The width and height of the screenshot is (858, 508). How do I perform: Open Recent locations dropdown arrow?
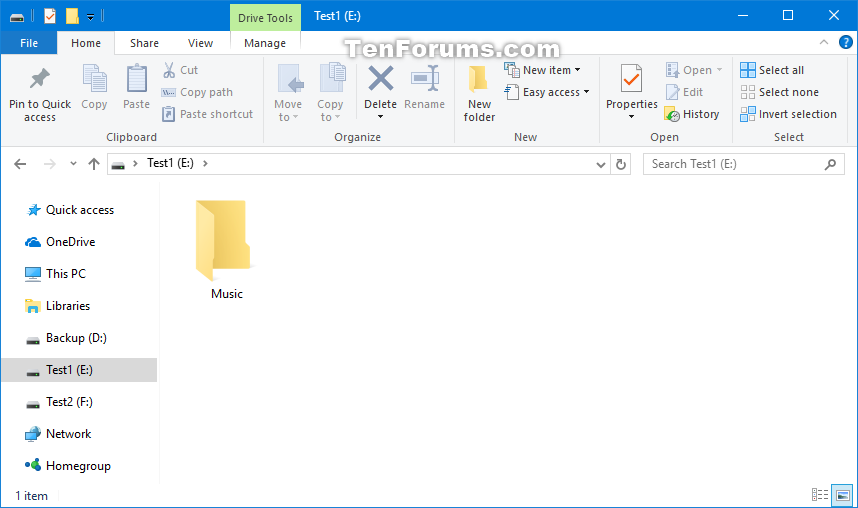(73, 164)
